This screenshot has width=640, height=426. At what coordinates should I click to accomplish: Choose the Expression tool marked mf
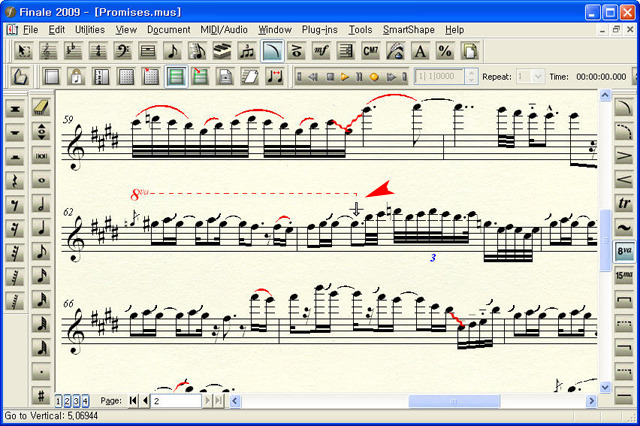coord(321,51)
